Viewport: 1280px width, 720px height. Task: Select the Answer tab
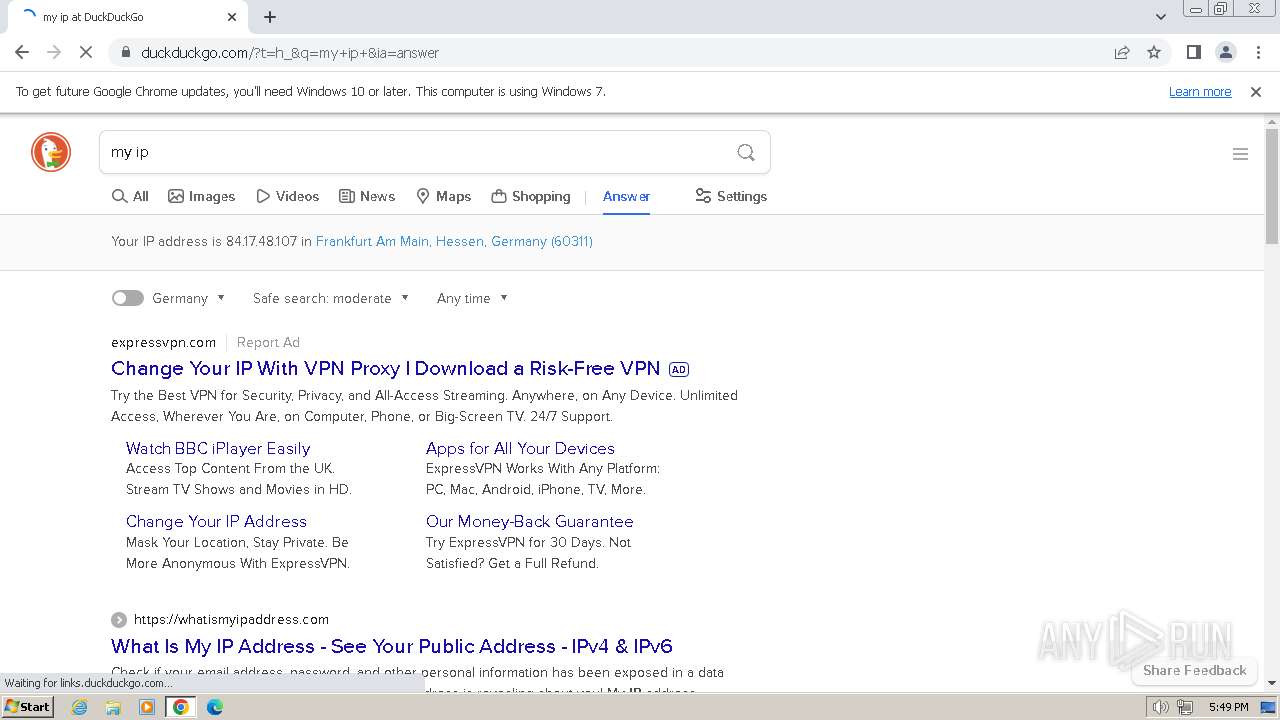(x=626, y=196)
